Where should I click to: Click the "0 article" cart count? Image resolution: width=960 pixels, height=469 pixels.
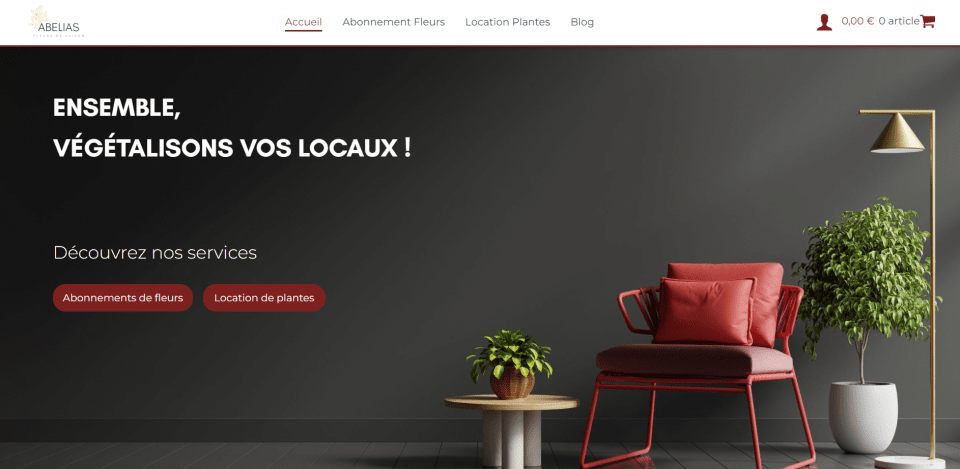click(x=899, y=21)
